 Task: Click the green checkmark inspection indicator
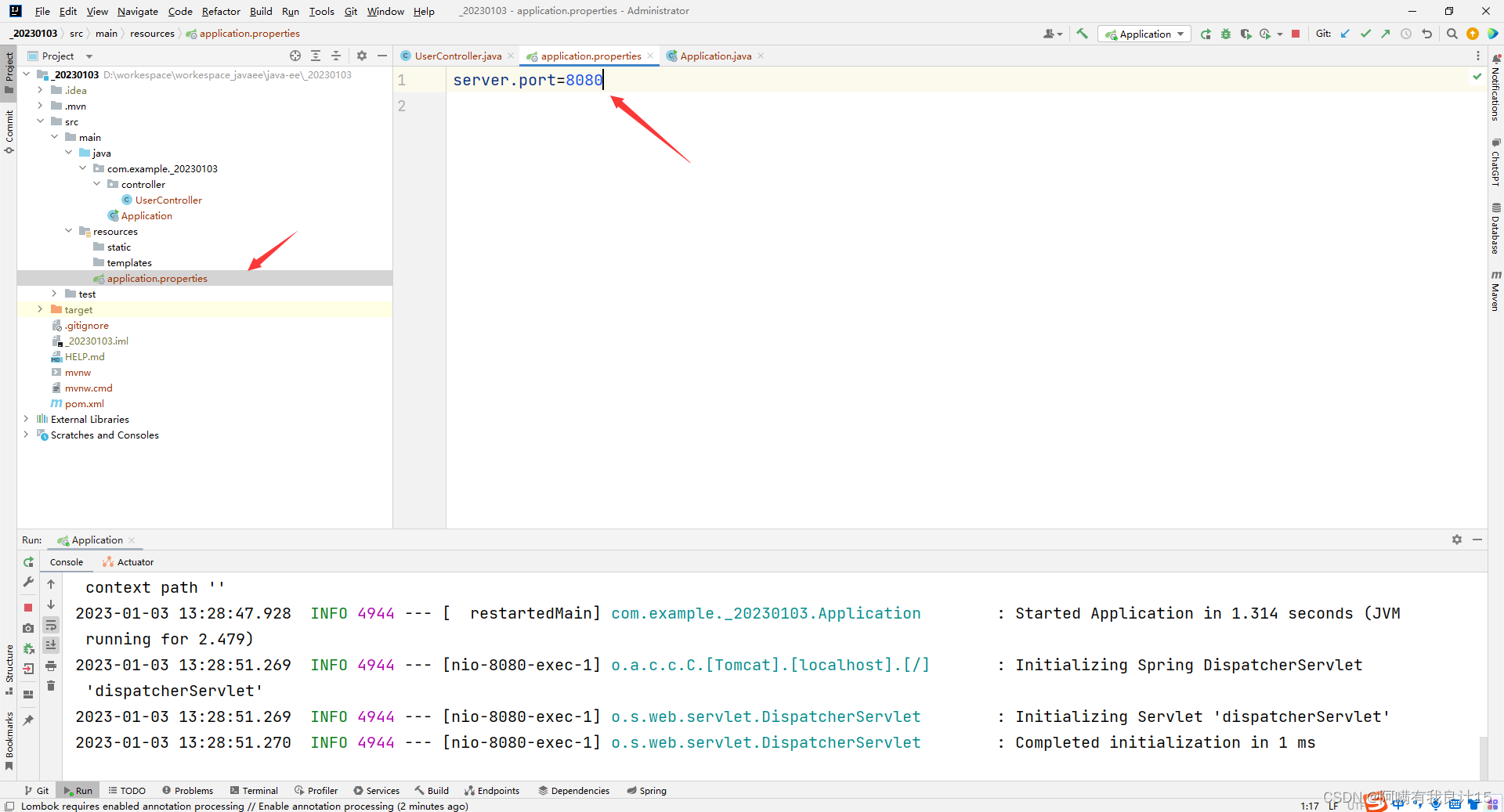pos(1477,77)
